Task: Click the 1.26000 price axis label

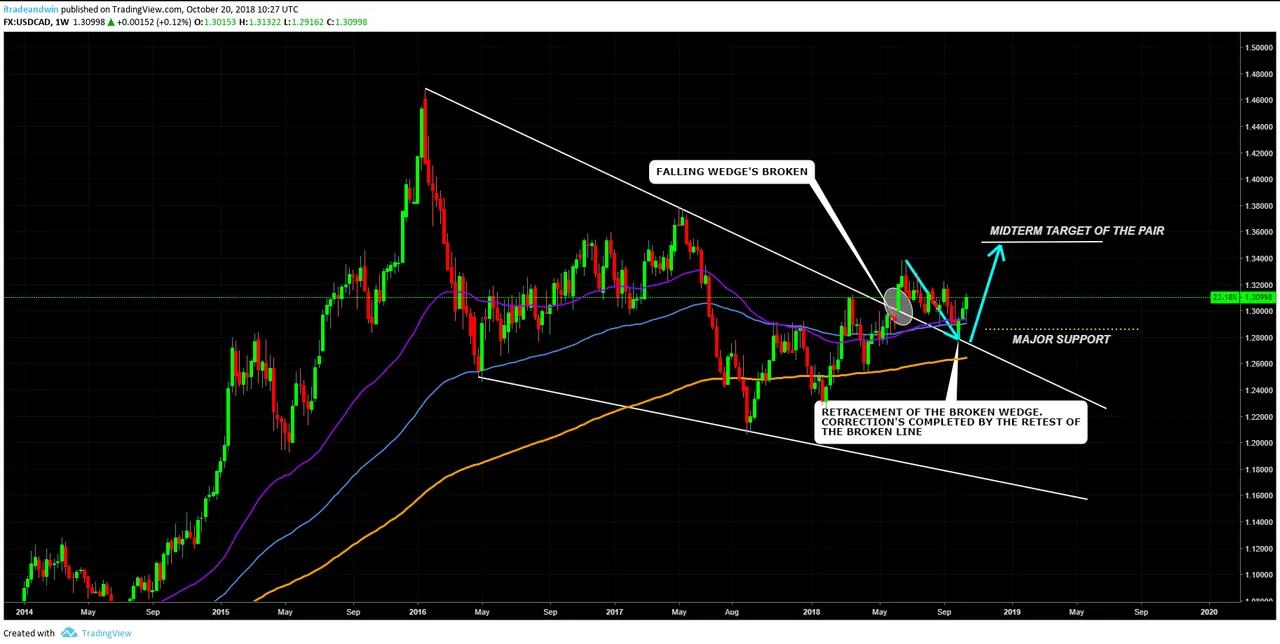Action: [1258, 364]
